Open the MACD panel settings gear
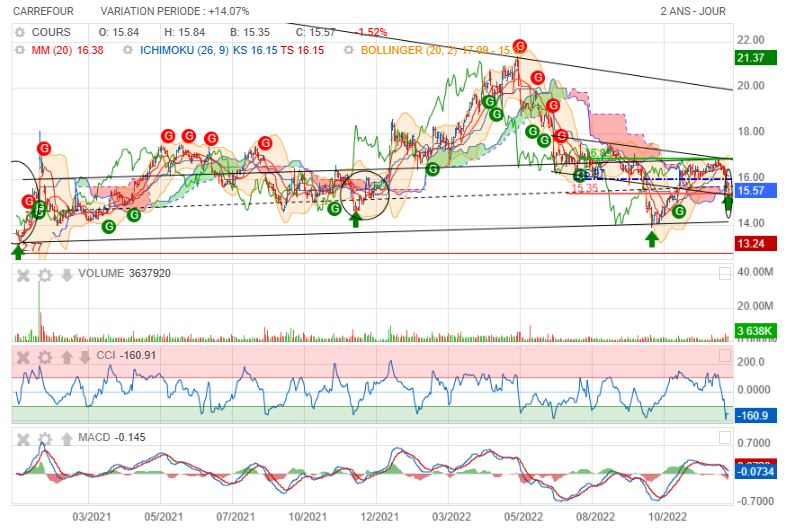792x530 pixels. (x=45, y=439)
